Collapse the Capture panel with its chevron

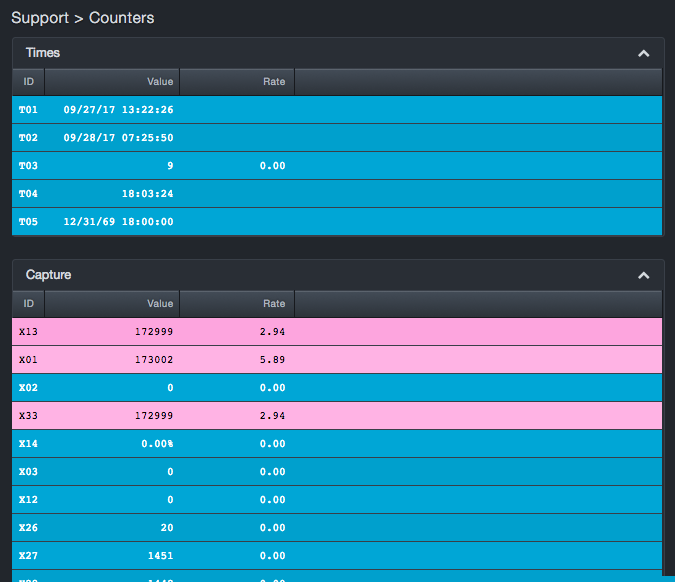[x=643, y=275]
